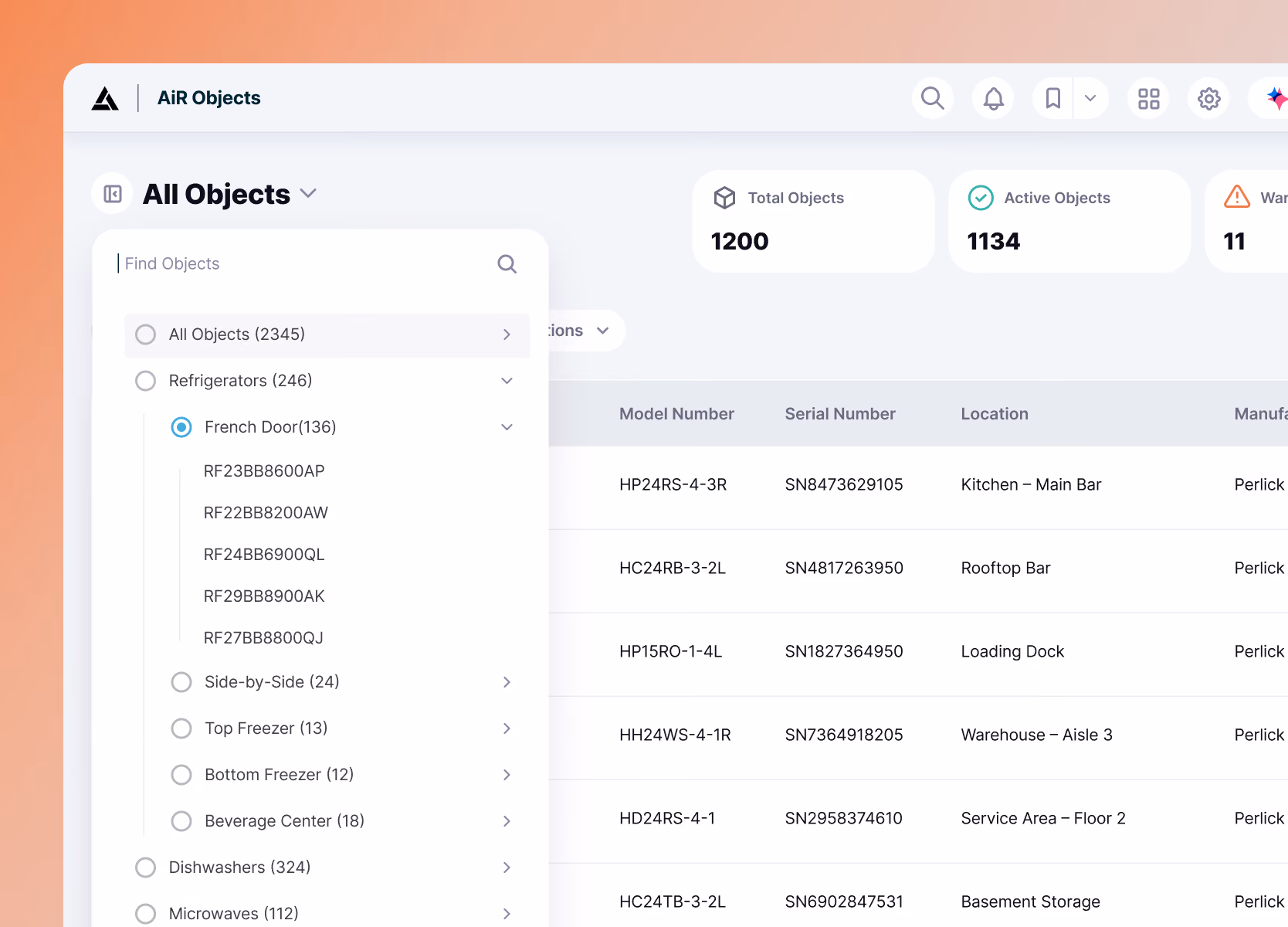
Task: Collapse the sidebar panel icon
Action: [x=113, y=193]
